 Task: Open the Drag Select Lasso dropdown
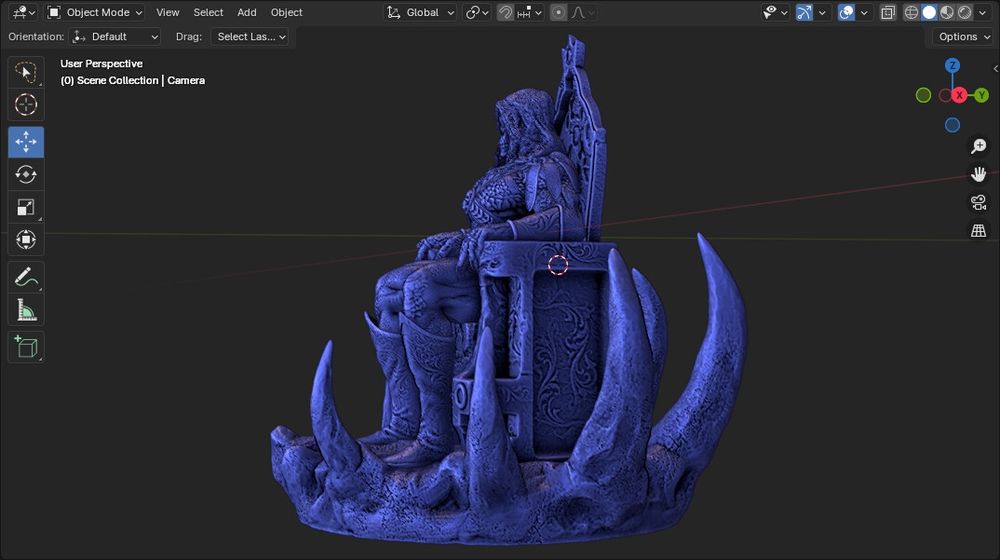tap(250, 37)
